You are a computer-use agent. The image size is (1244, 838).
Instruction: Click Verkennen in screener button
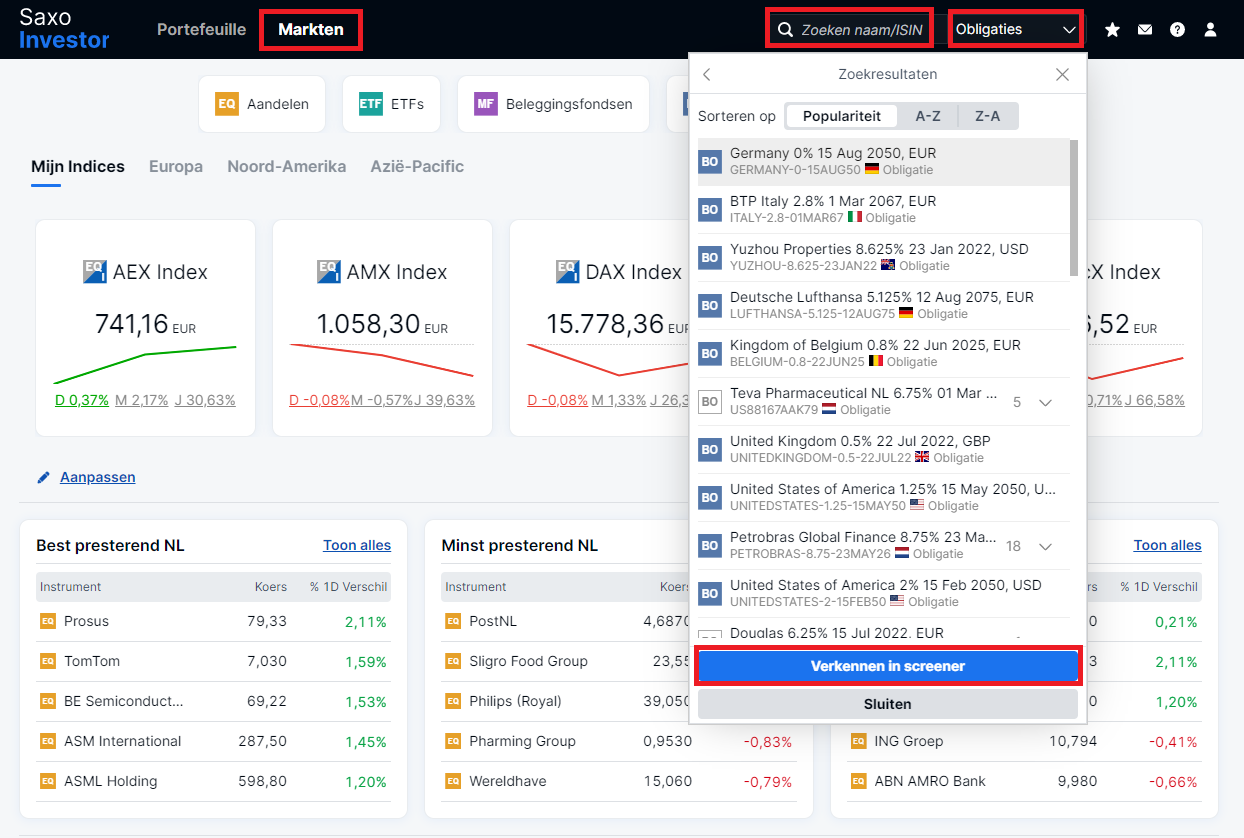pos(888,666)
